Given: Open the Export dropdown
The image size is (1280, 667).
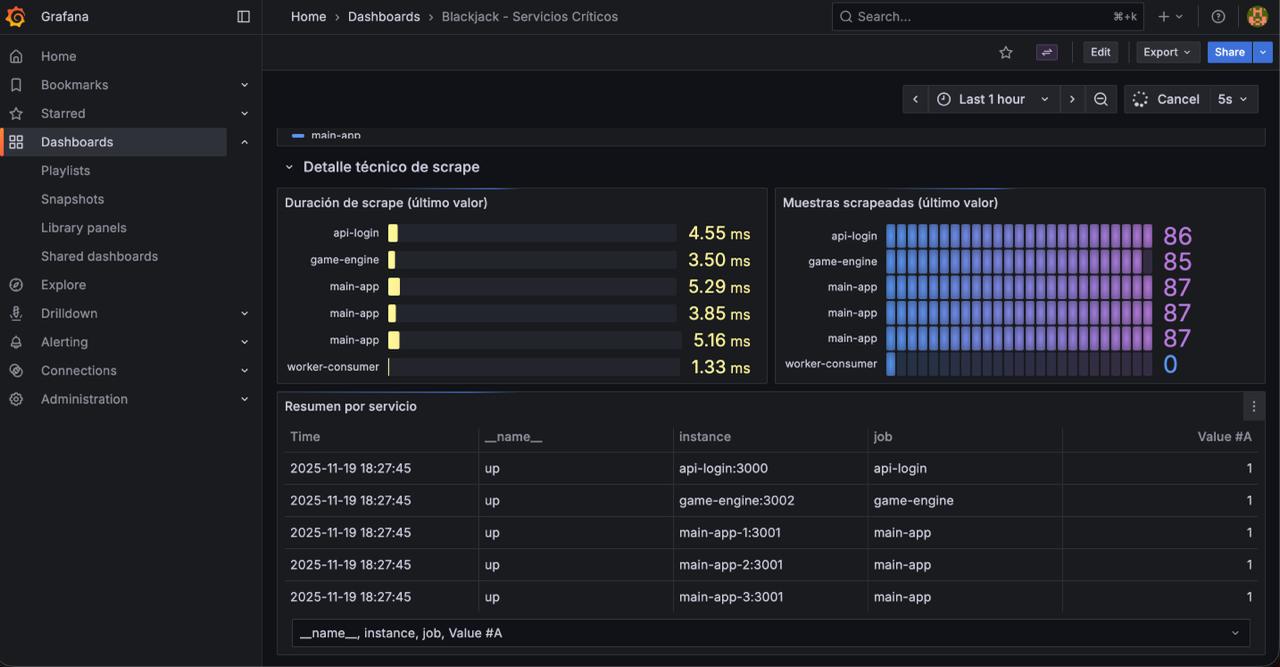Looking at the screenshot, I should (1168, 52).
